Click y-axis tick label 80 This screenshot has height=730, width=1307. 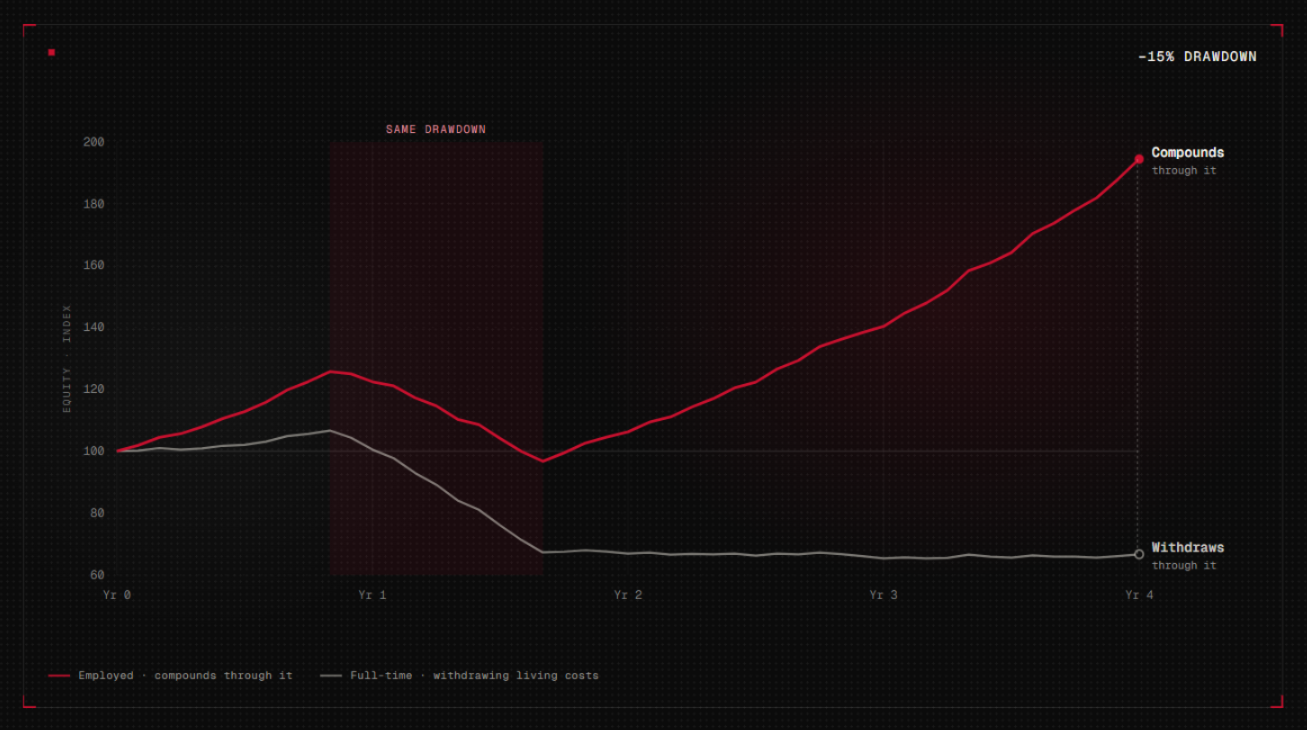(97, 513)
